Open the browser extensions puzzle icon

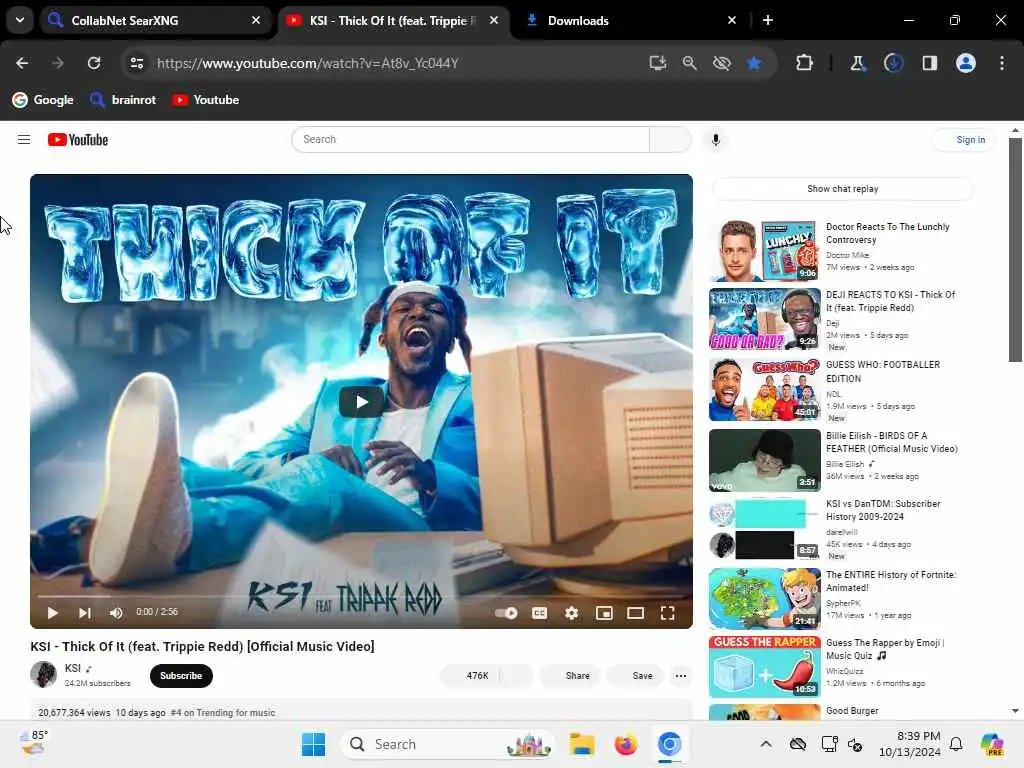point(805,63)
